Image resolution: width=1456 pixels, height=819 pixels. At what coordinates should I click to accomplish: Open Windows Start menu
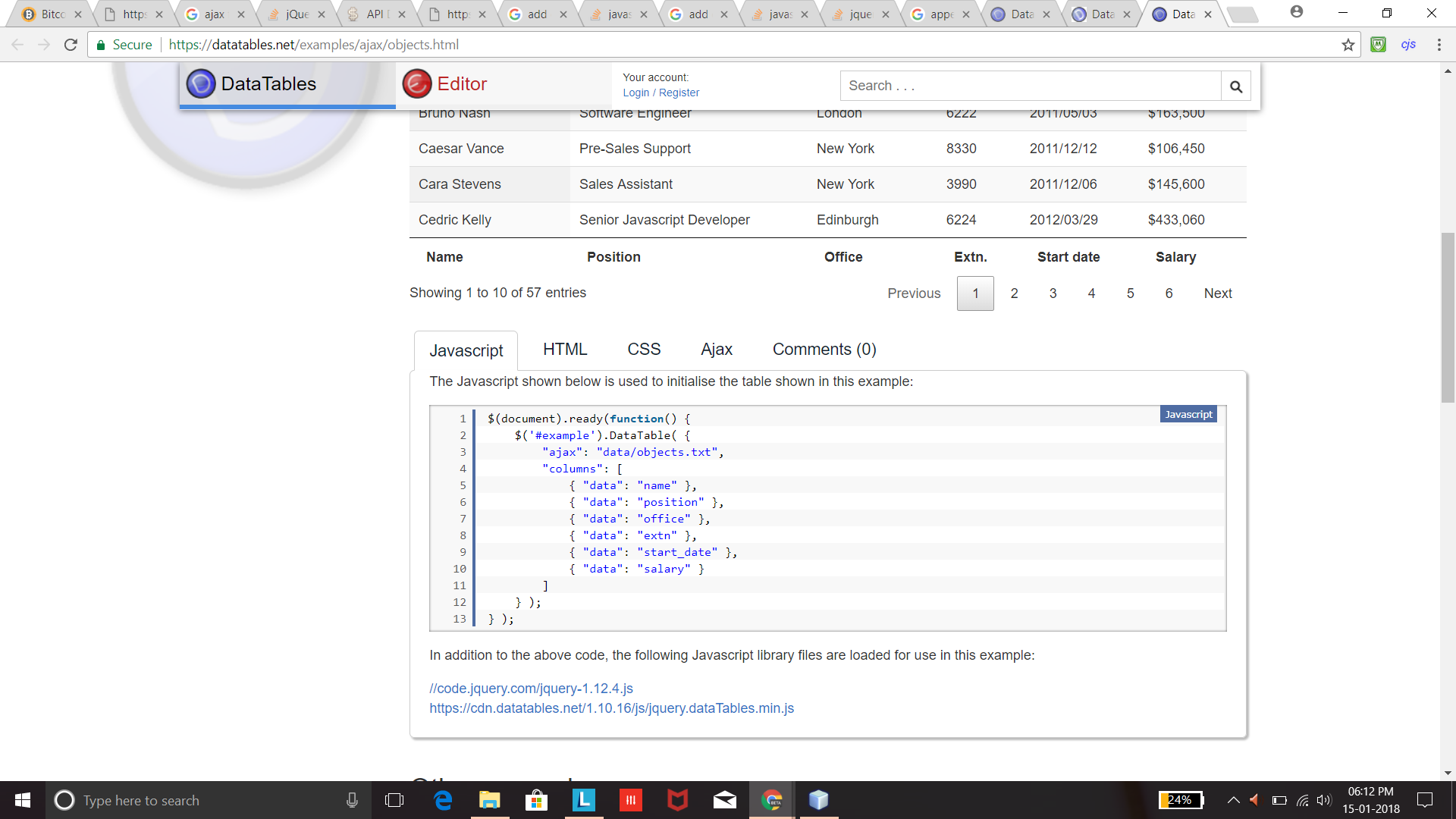(23, 800)
